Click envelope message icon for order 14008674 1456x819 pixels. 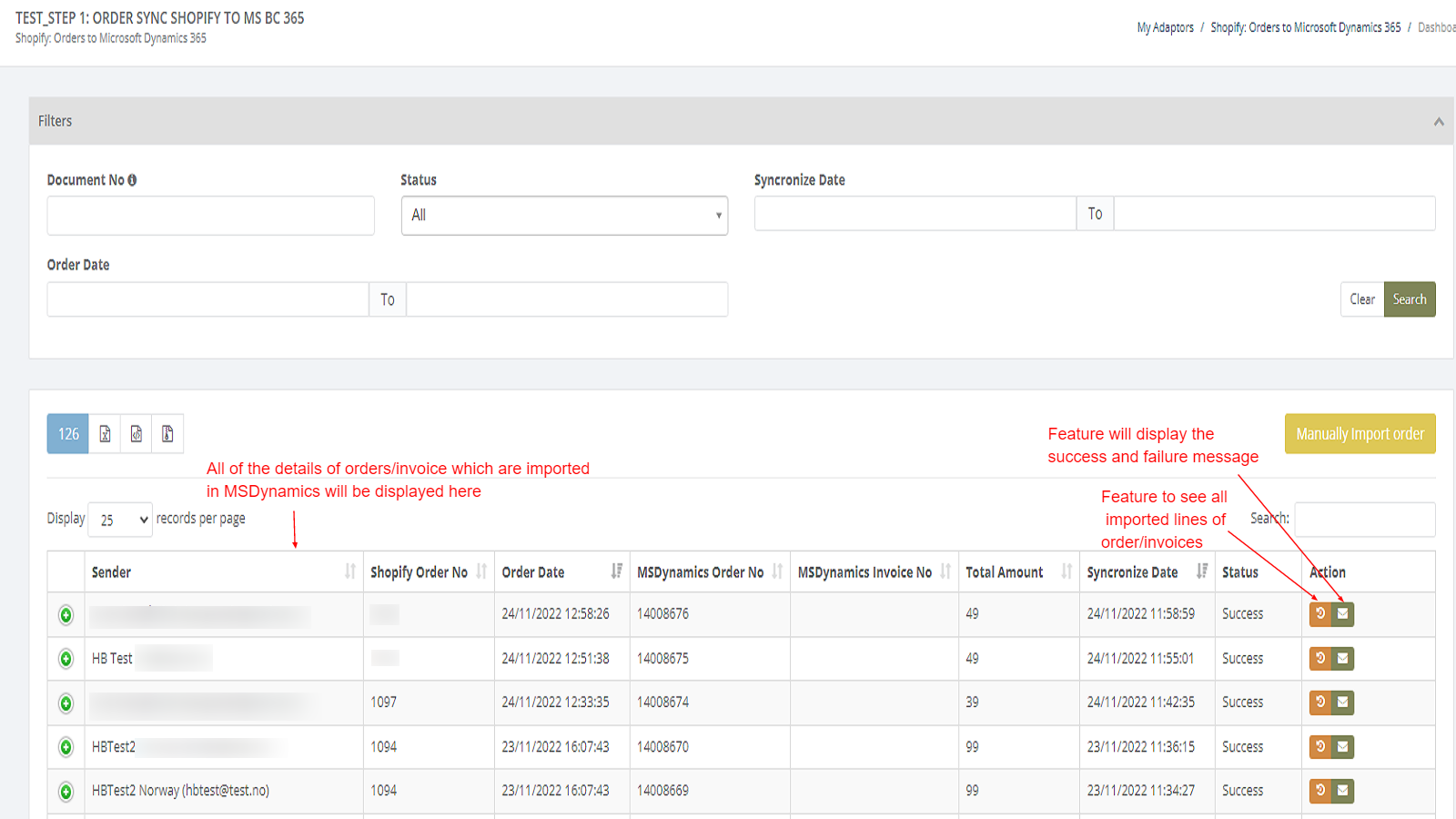[1343, 703]
